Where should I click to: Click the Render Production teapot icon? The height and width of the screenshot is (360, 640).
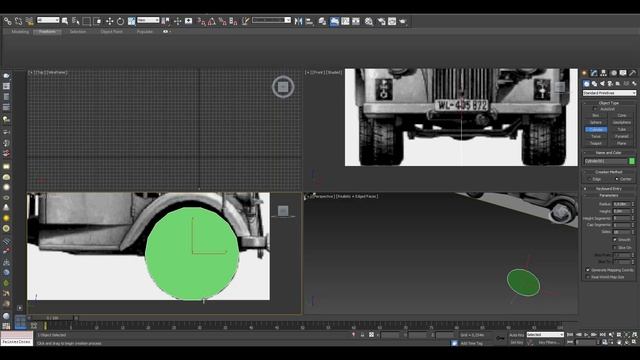[x=403, y=21]
